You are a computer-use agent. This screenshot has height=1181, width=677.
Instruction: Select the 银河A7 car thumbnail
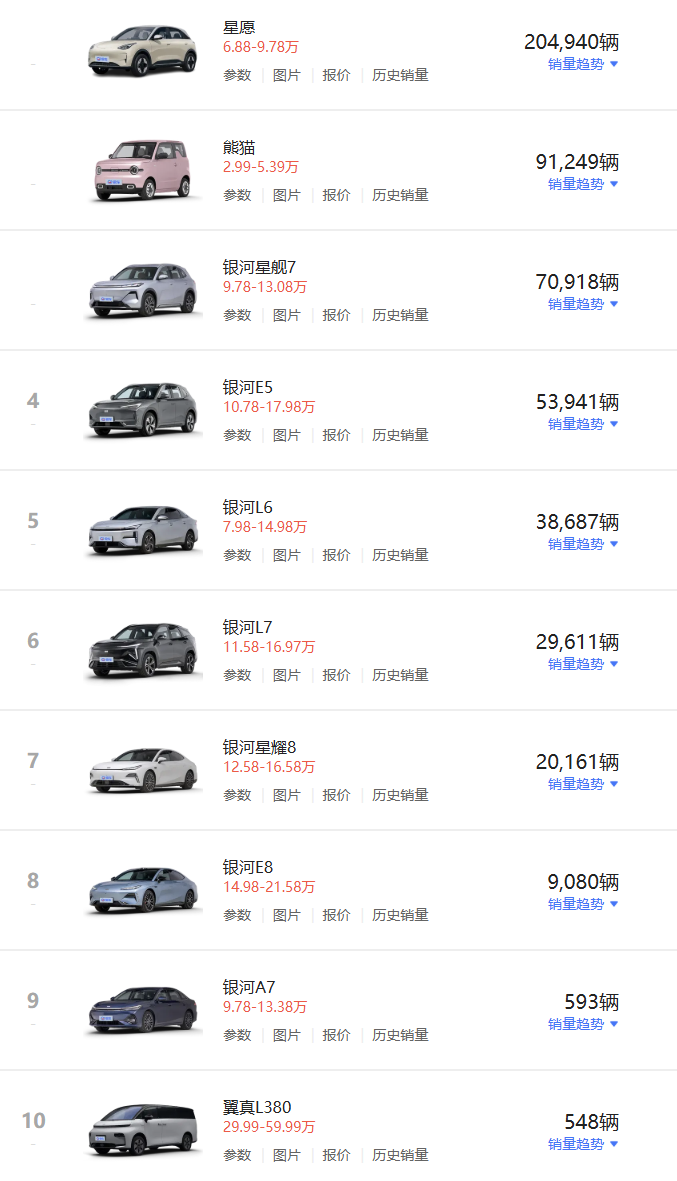[143, 1010]
